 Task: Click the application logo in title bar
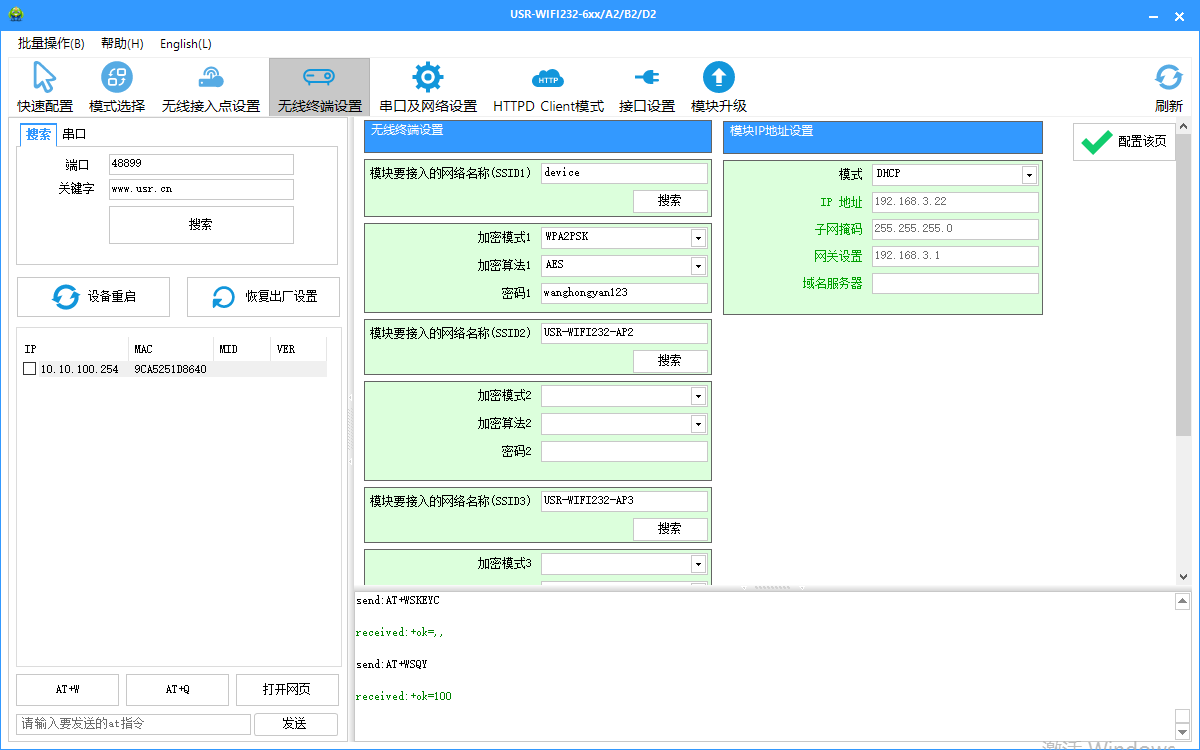[15, 14]
